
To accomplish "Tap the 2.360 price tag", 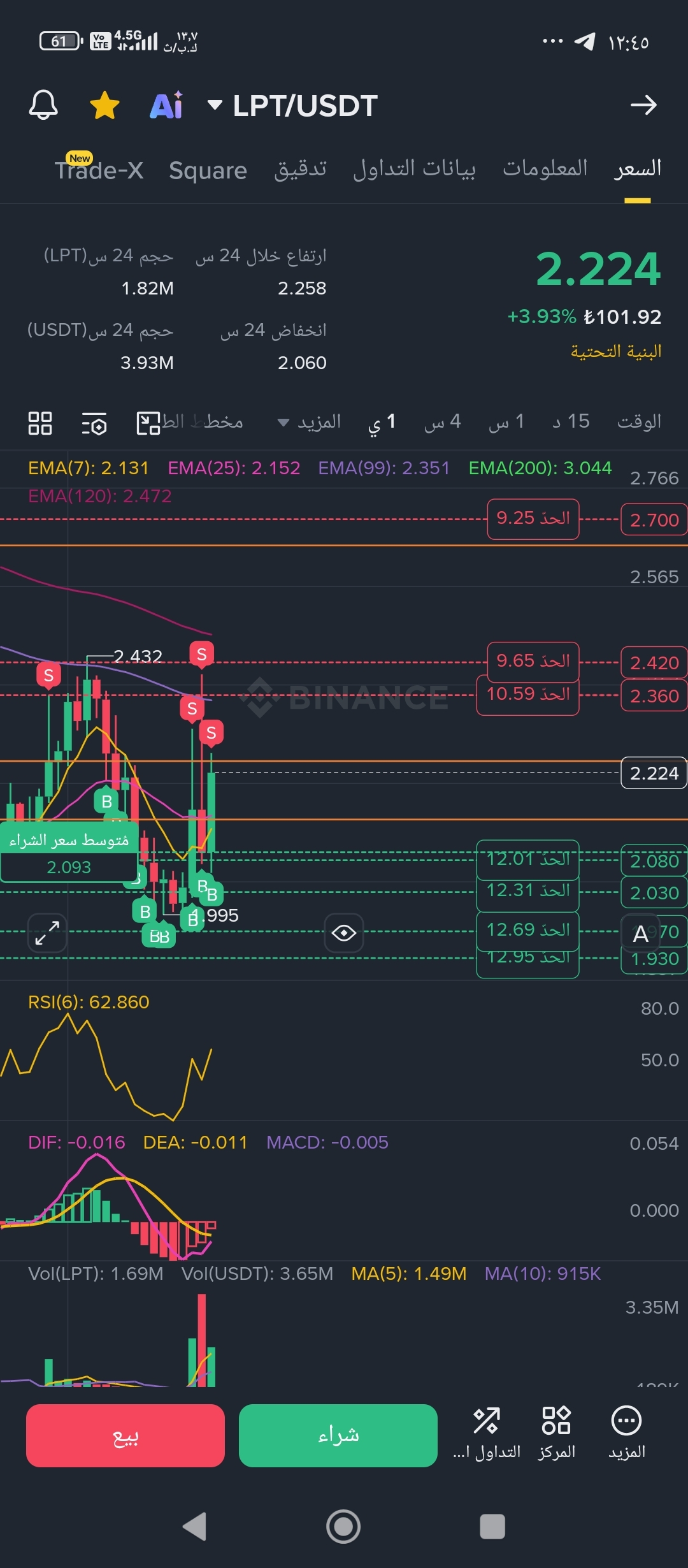I will [x=654, y=696].
